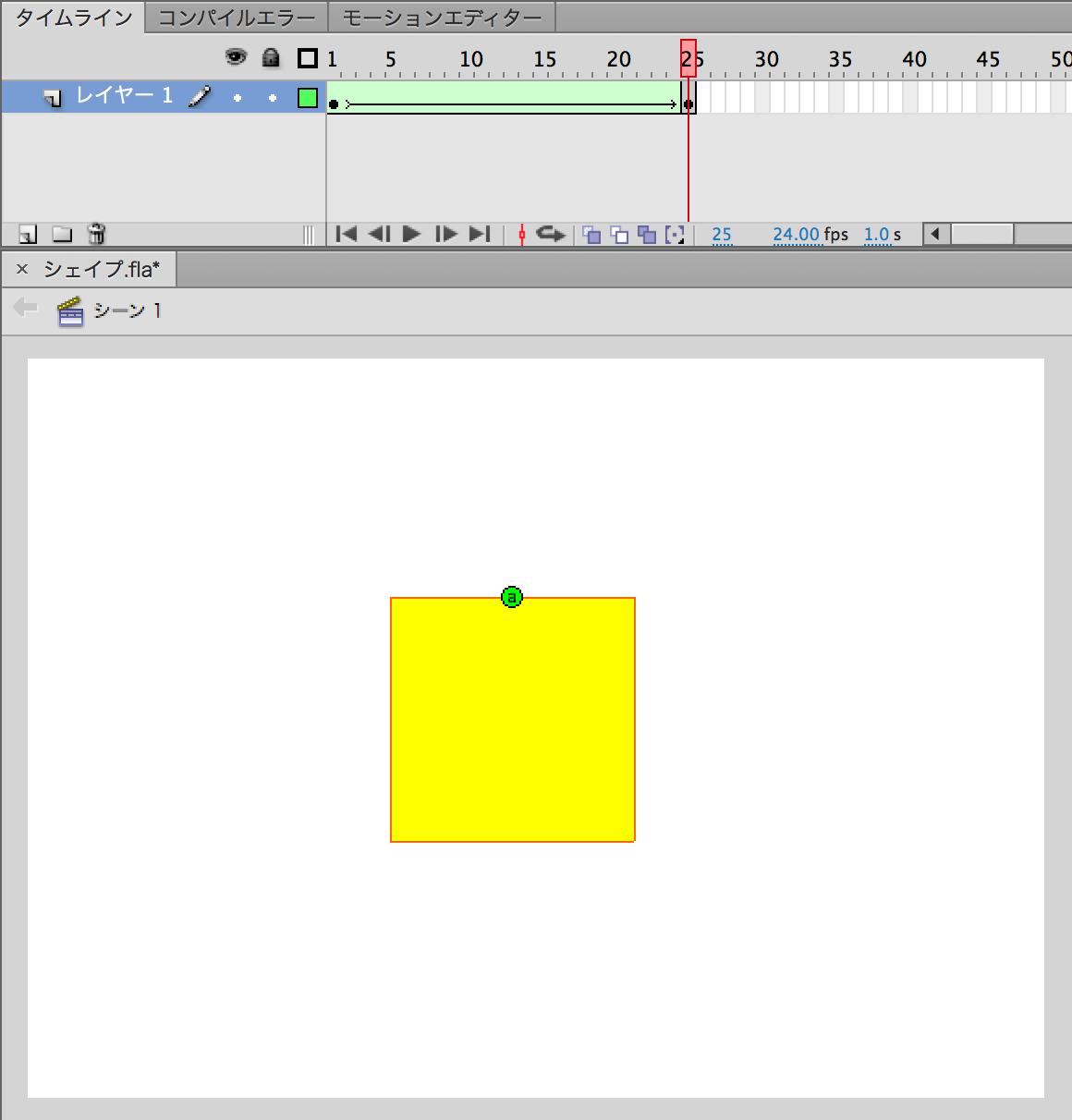Click the shape hint marker 'a'
Image resolution: width=1072 pixels, height=1120 pixels.
coord(512,598)
